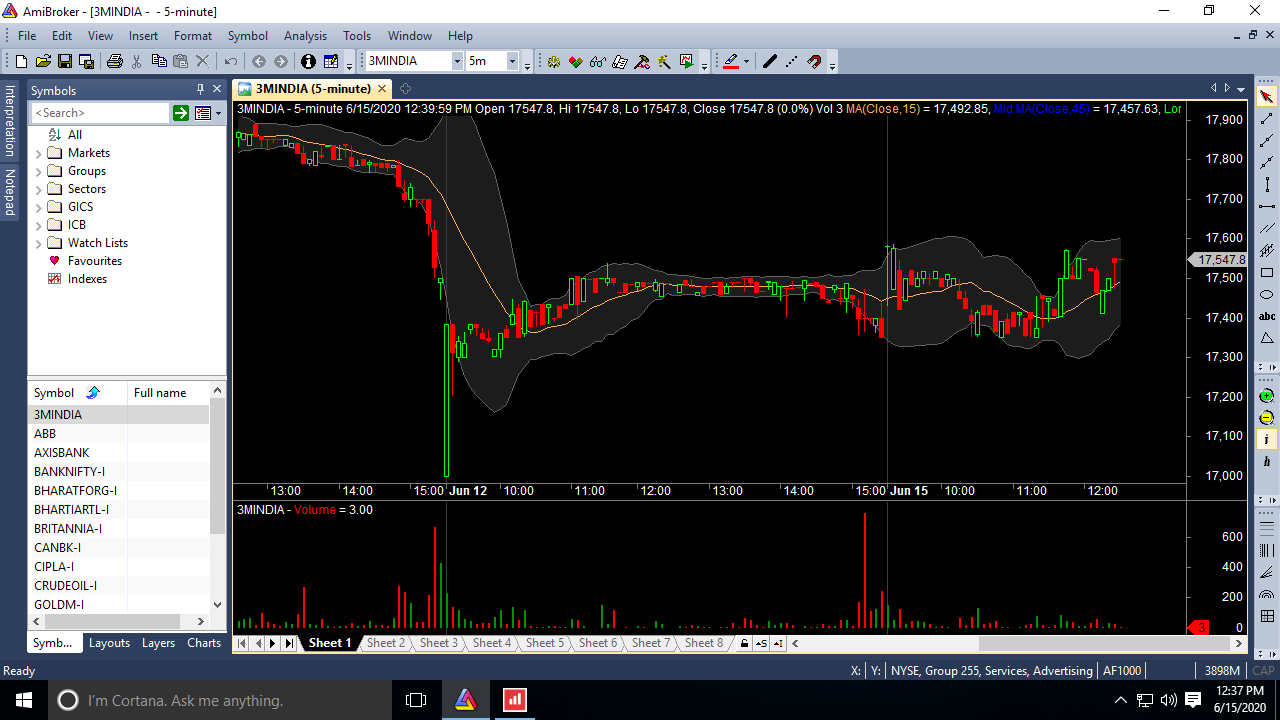Image resolution: width=1280 pixels, height=720 pixels.
Task: Switch to Sheet 3 tab
Action: point(438,643)
